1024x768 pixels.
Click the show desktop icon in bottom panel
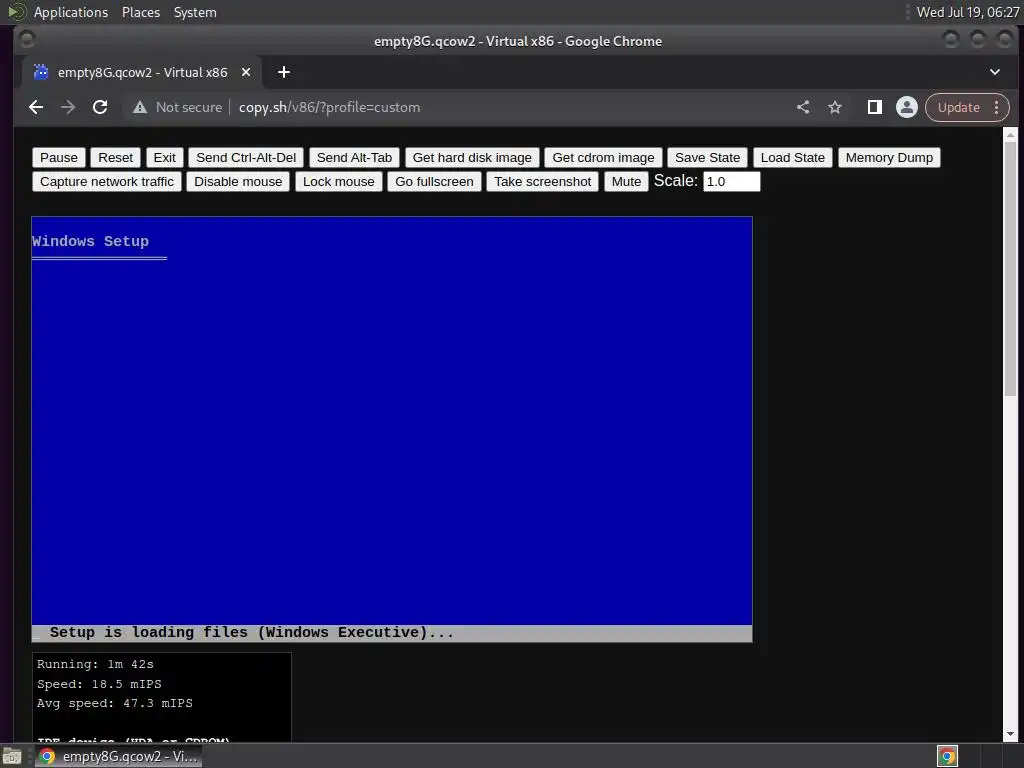coord(12,756)
